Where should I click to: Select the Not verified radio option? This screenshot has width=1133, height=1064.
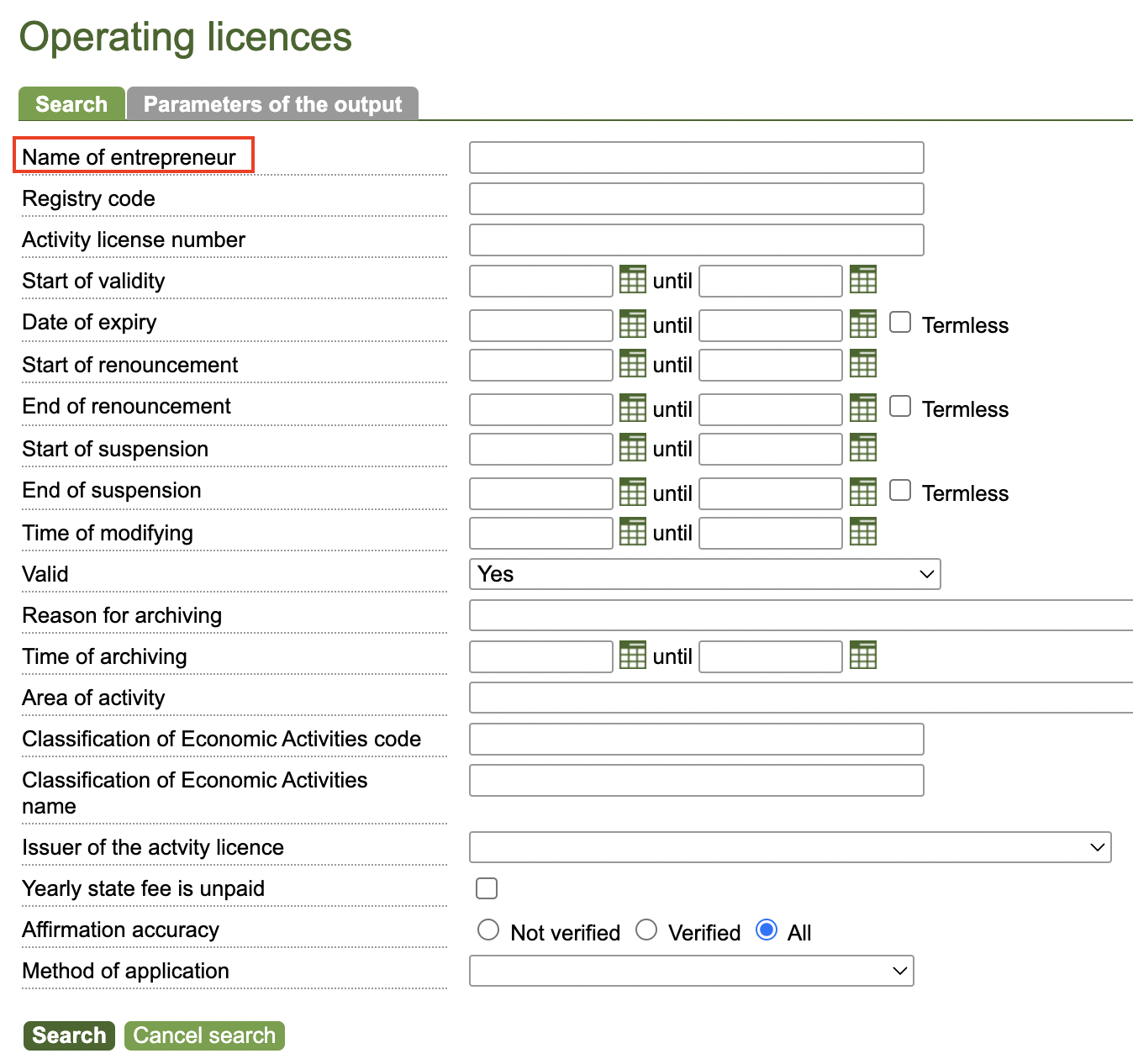(x=488, y=930)
